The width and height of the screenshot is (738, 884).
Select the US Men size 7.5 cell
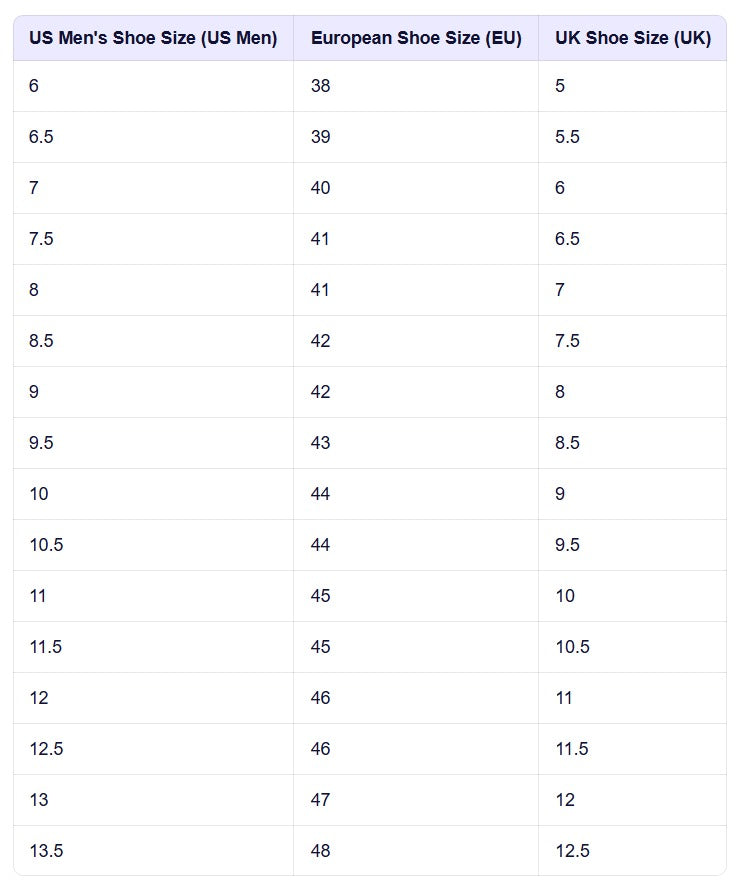pos(41,239)
